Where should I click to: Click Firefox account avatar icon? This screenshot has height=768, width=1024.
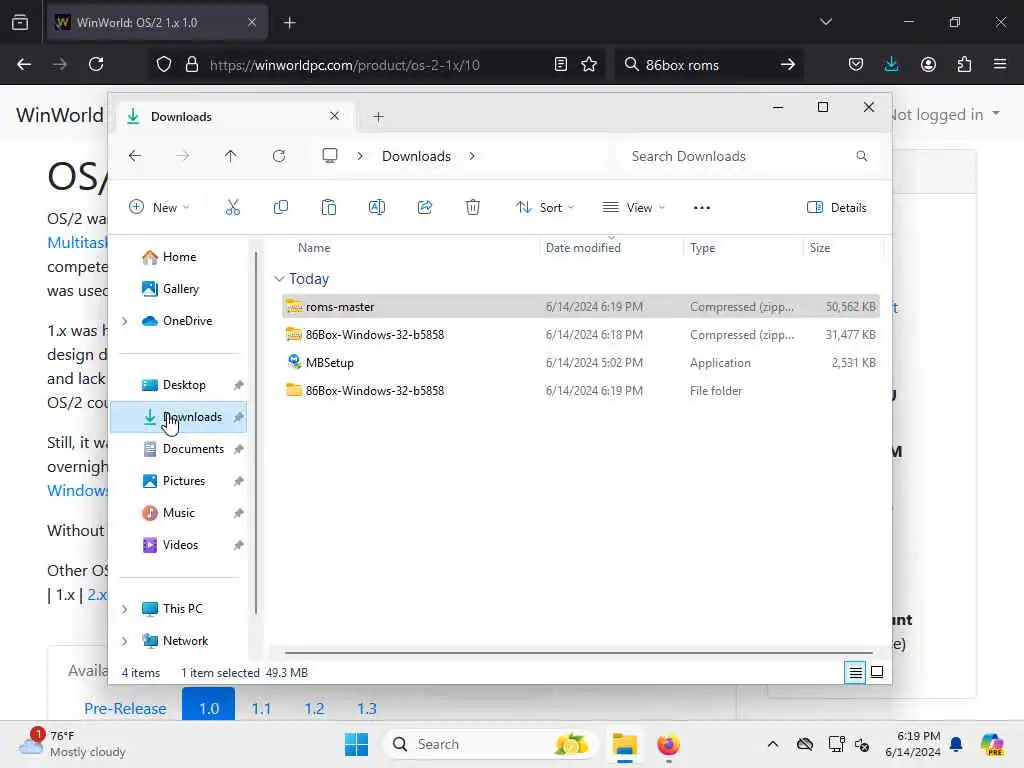pos(928,64)
